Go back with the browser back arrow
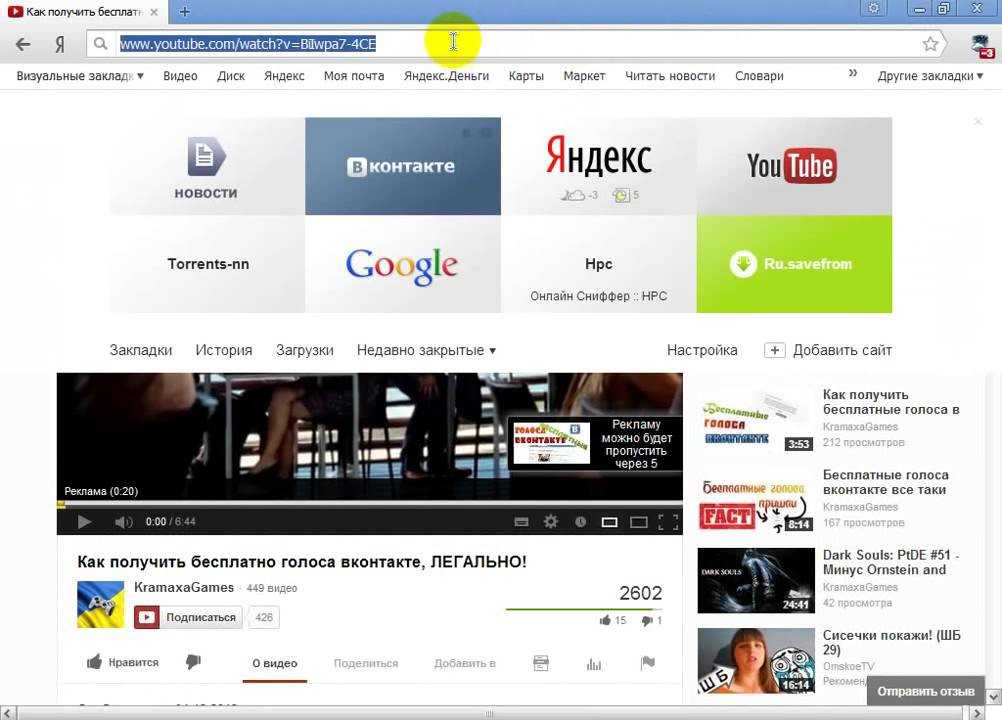The width and height of the screenshot is (1002, 720). (23, 44)
